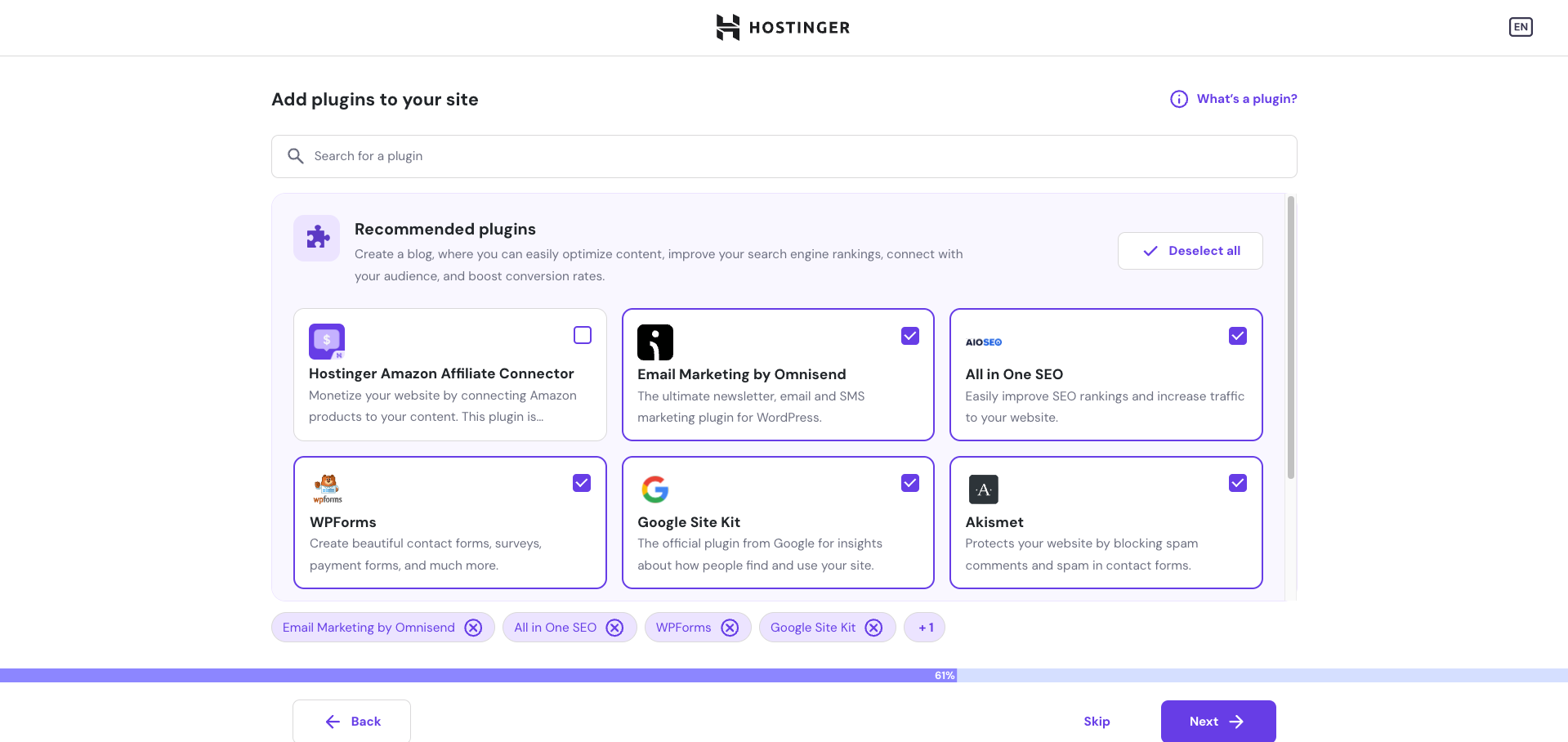Click the WPForms bear logo icon
Viewport: 1568px width, 742px height.
pos(327,489)
